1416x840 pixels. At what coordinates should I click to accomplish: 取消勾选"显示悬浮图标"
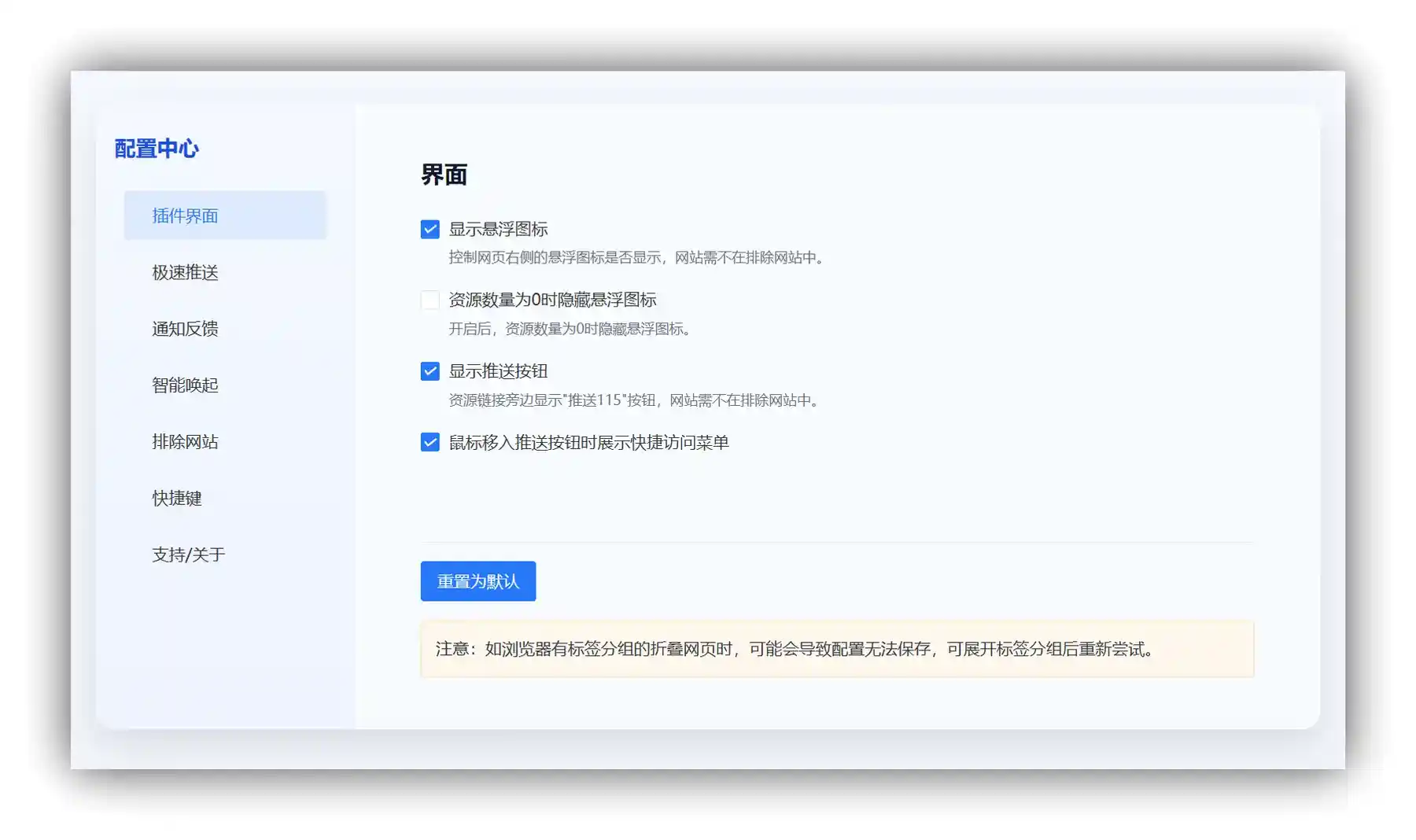[x=429, y=229]
